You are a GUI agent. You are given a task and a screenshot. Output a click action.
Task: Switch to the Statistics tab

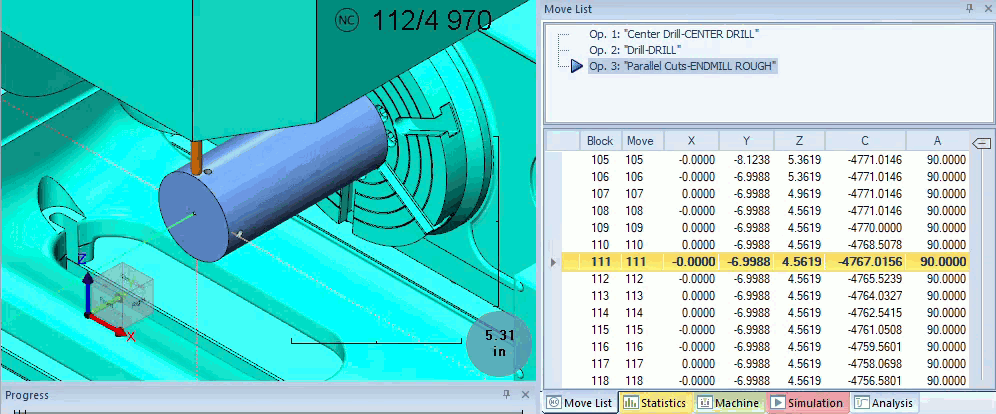[x=654, y=403]
